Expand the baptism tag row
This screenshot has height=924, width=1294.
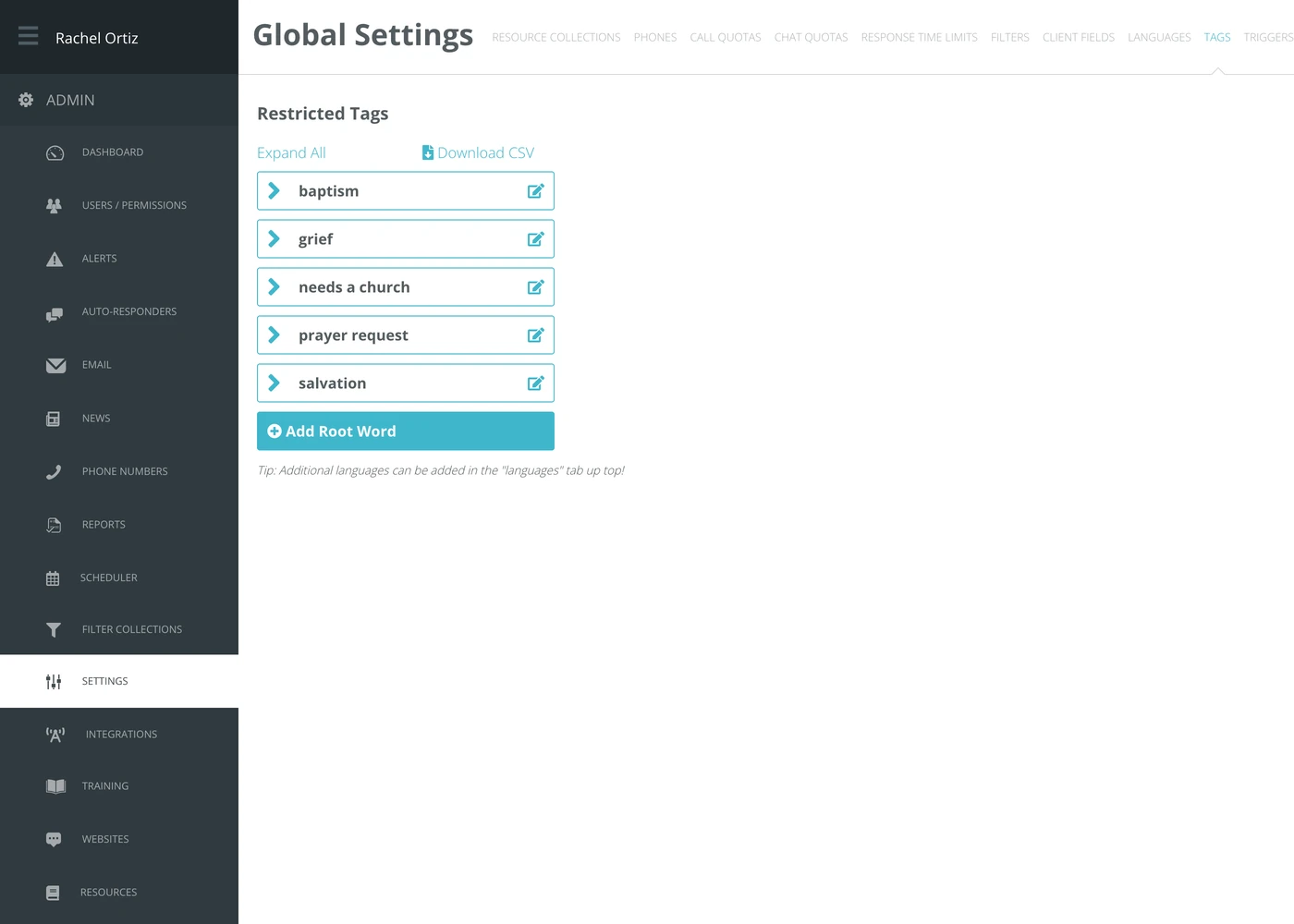274,190
